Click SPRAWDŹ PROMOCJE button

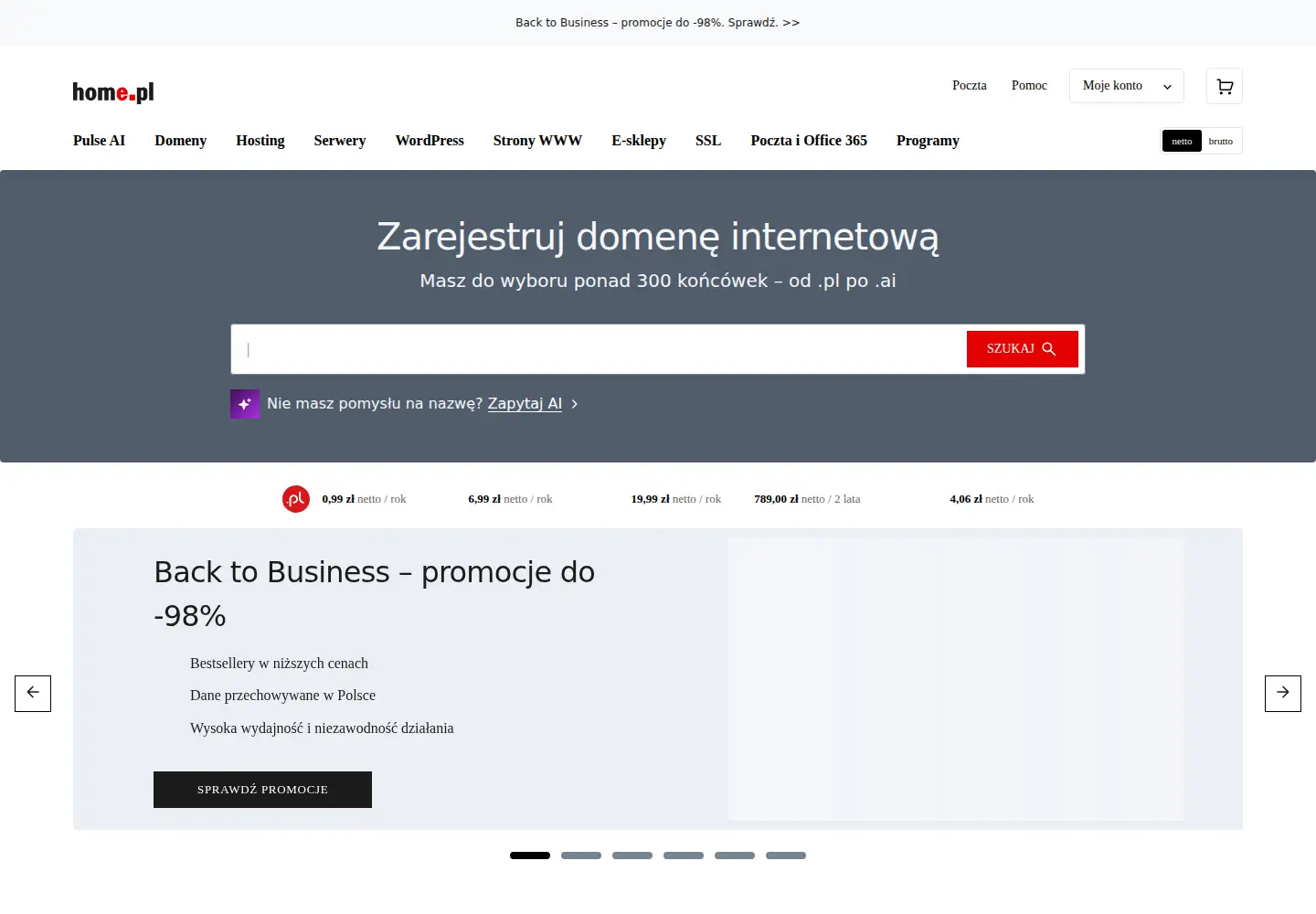coord(262,790)
